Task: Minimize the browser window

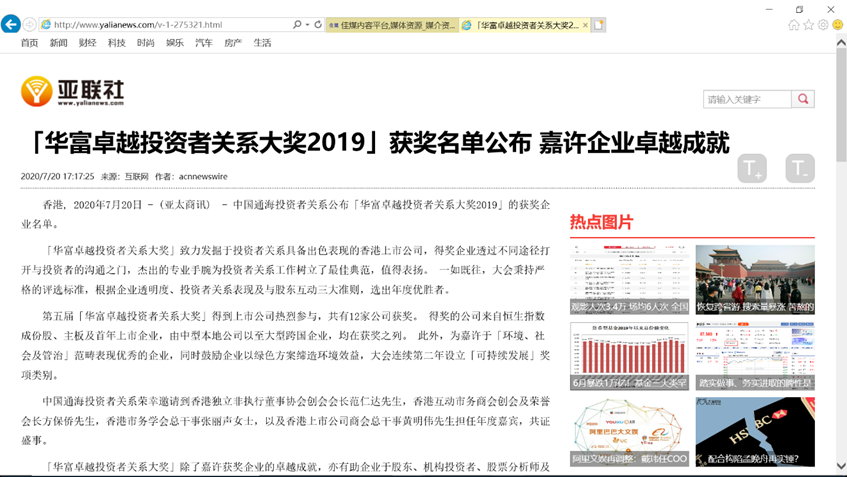Action: pos(769,9)
